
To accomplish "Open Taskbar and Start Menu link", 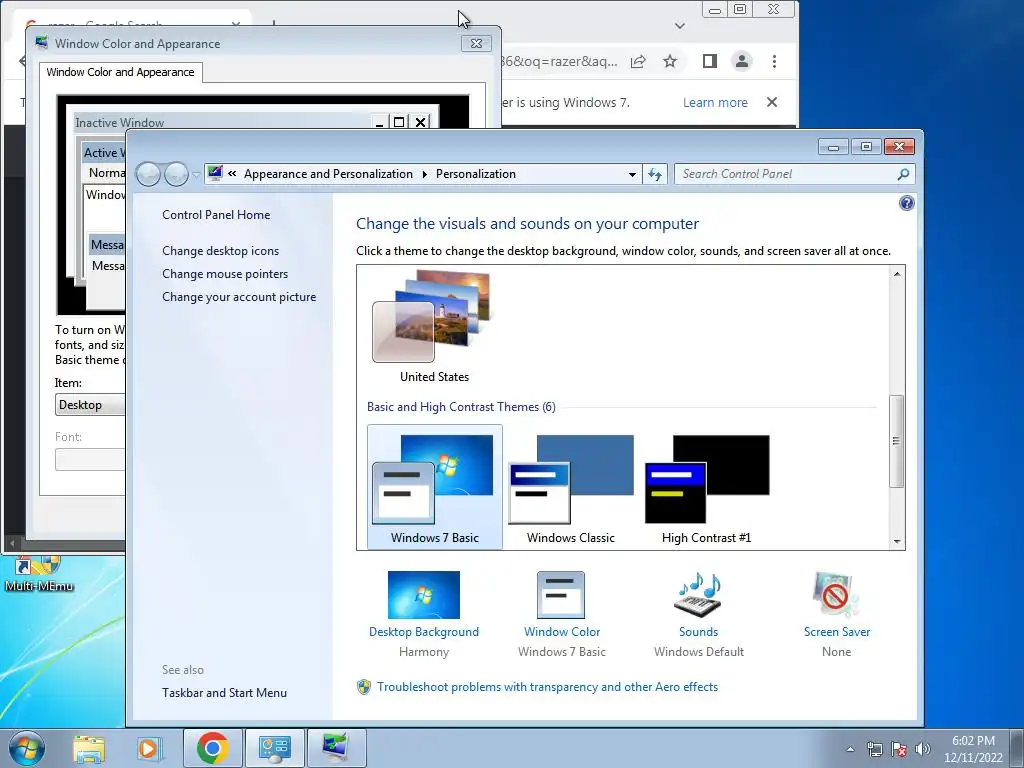I will click(x=224, y=693).
